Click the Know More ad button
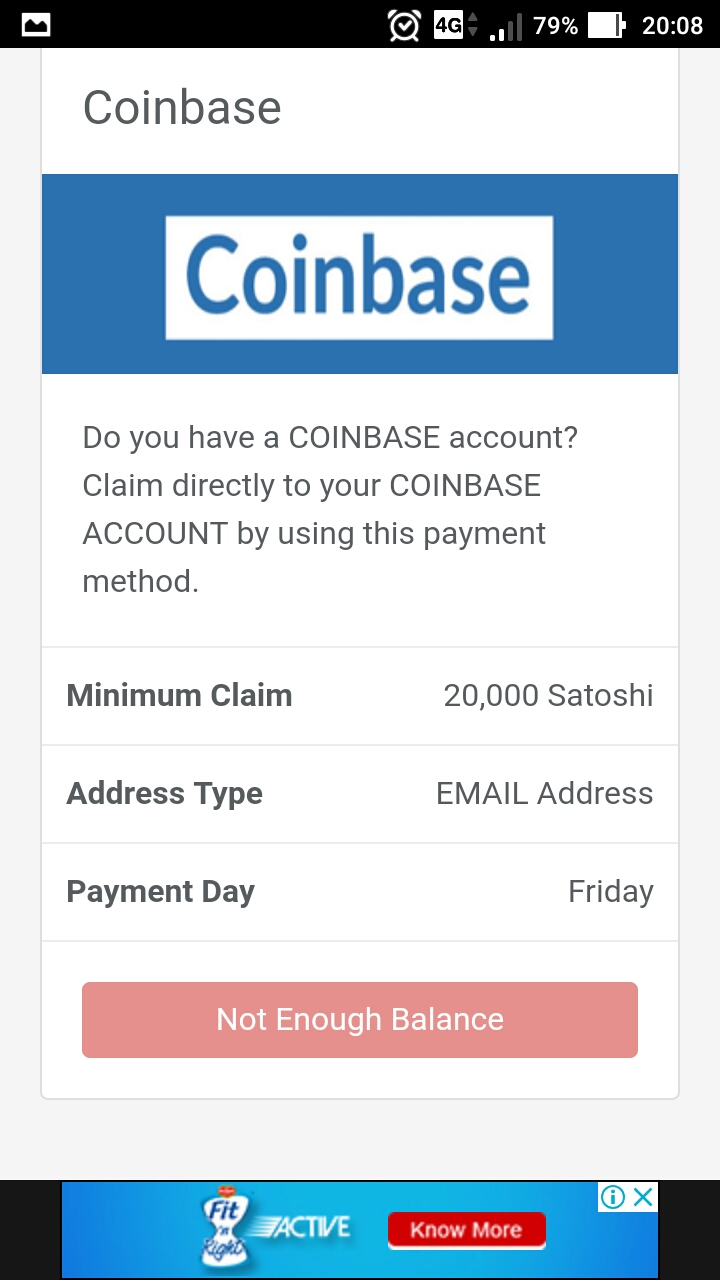The width and height of the screenshot is (720, 1280). pyautogui.click(x=466, y=1230)
